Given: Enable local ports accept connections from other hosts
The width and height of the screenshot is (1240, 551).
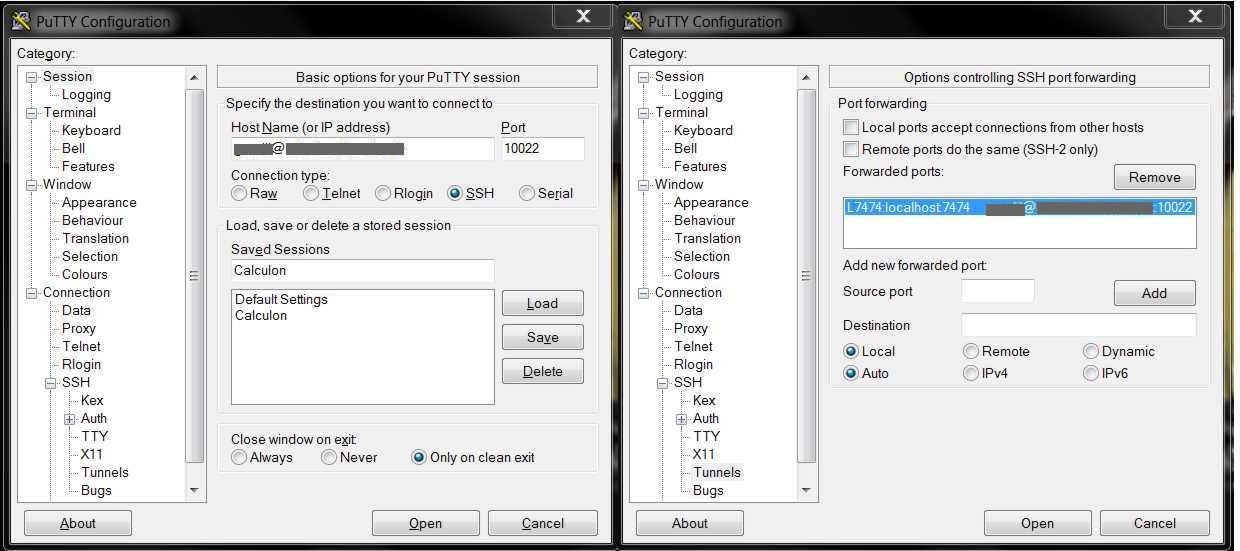Looking at the screenshot, I should 851,128.
